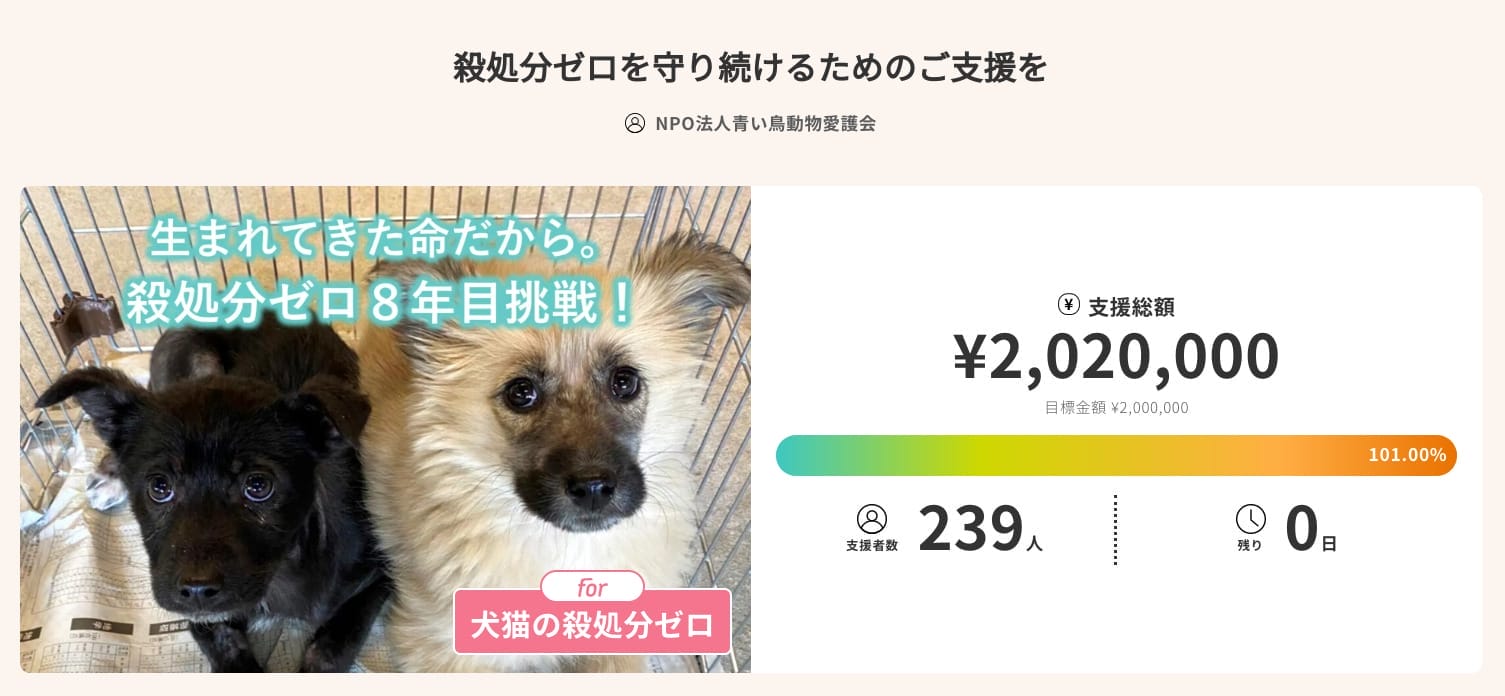Screen dimensions: 1505x696
Task: Click the organizer avatar icon above the campaign image
Action: click(x=635, y=123)
